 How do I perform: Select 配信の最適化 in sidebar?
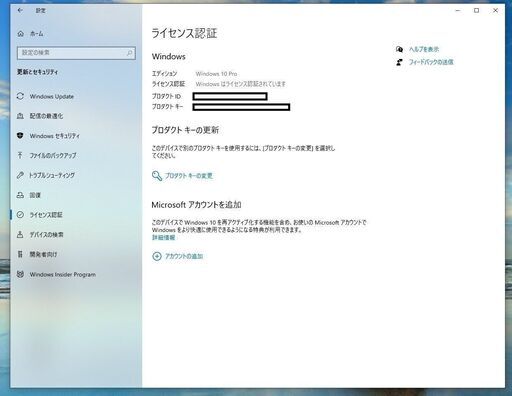[x=46, y=116]
